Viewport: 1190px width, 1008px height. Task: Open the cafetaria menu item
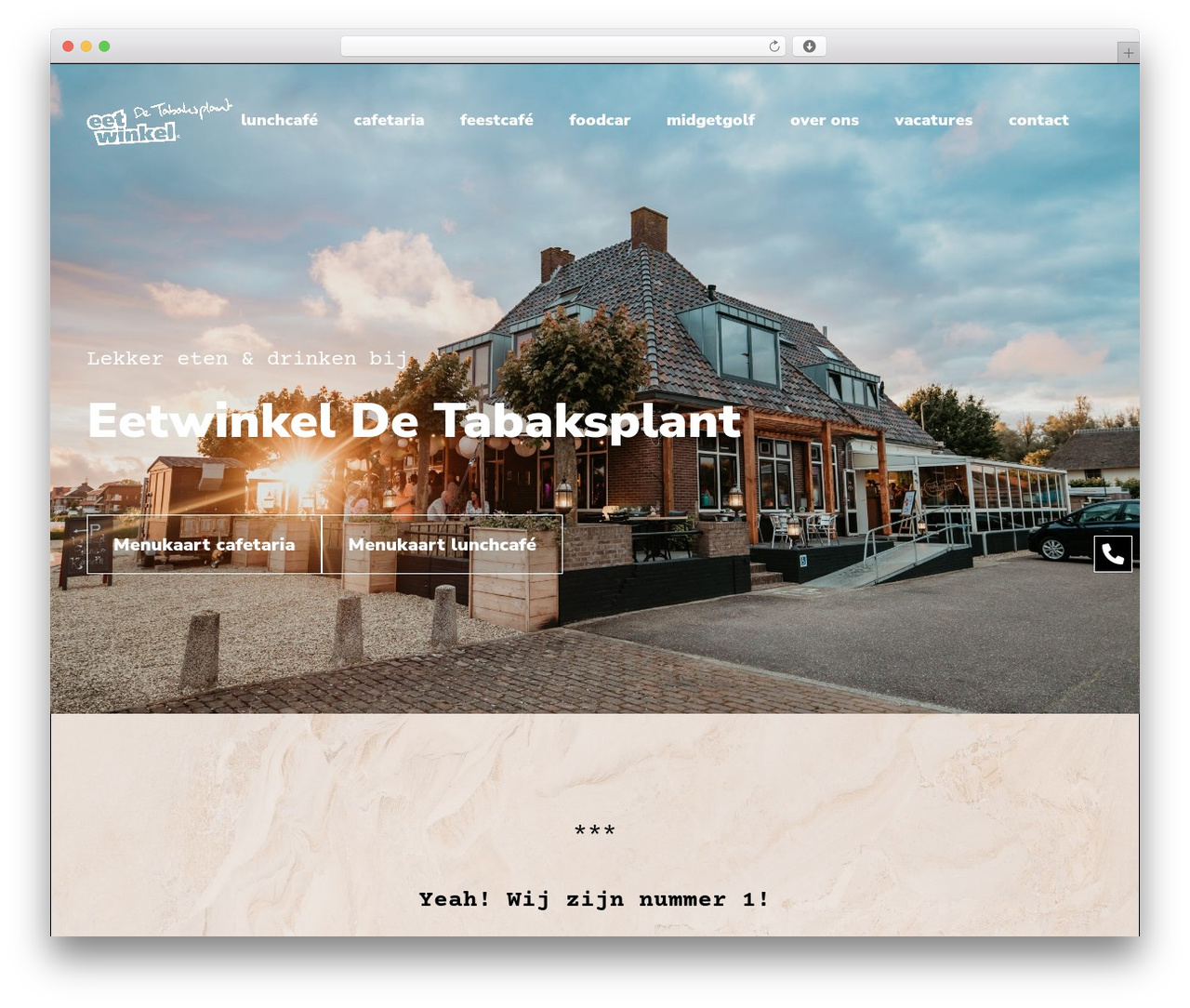coord(389,120)
